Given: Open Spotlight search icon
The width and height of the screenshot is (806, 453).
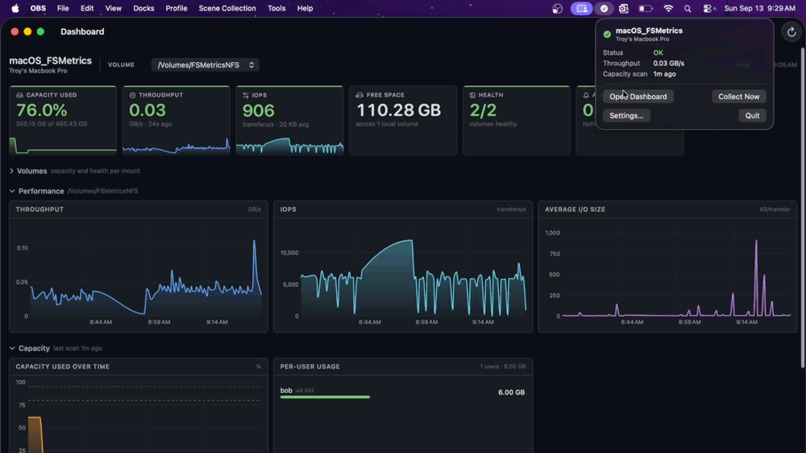Looking at the screenshot, I should [x=688, y=8].
